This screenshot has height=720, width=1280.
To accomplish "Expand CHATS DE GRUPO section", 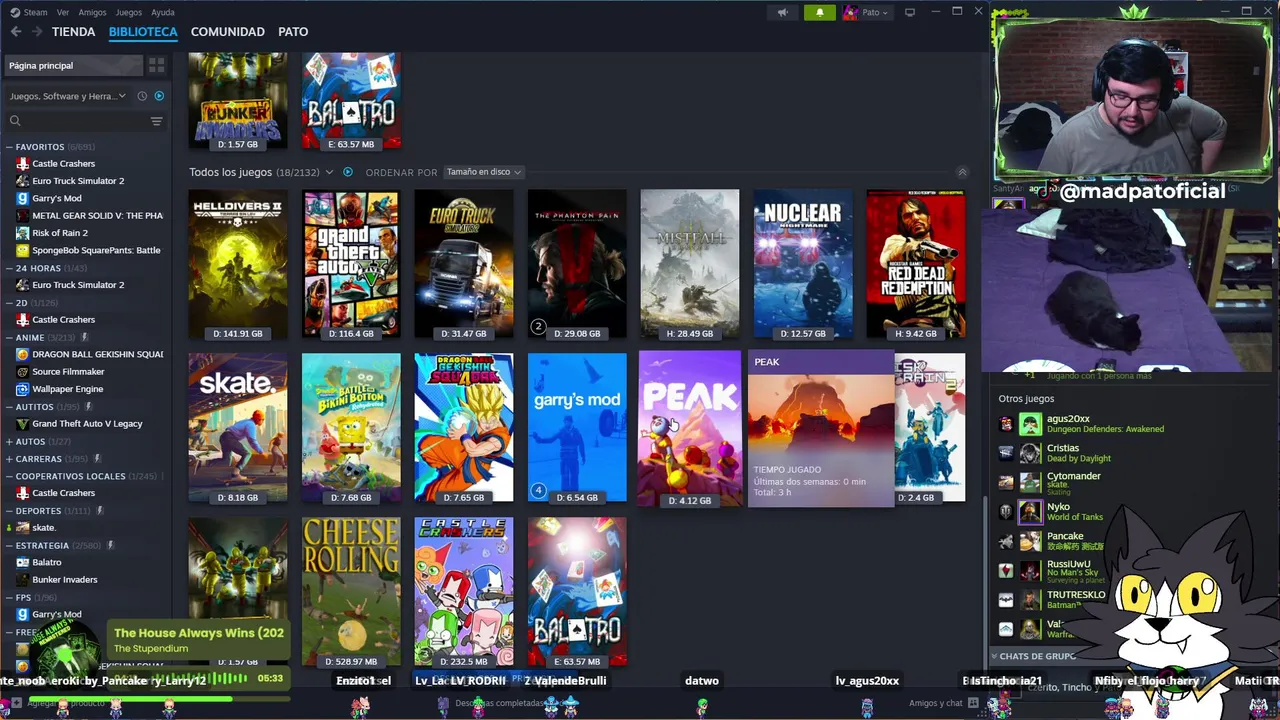I will point(1036,656).
